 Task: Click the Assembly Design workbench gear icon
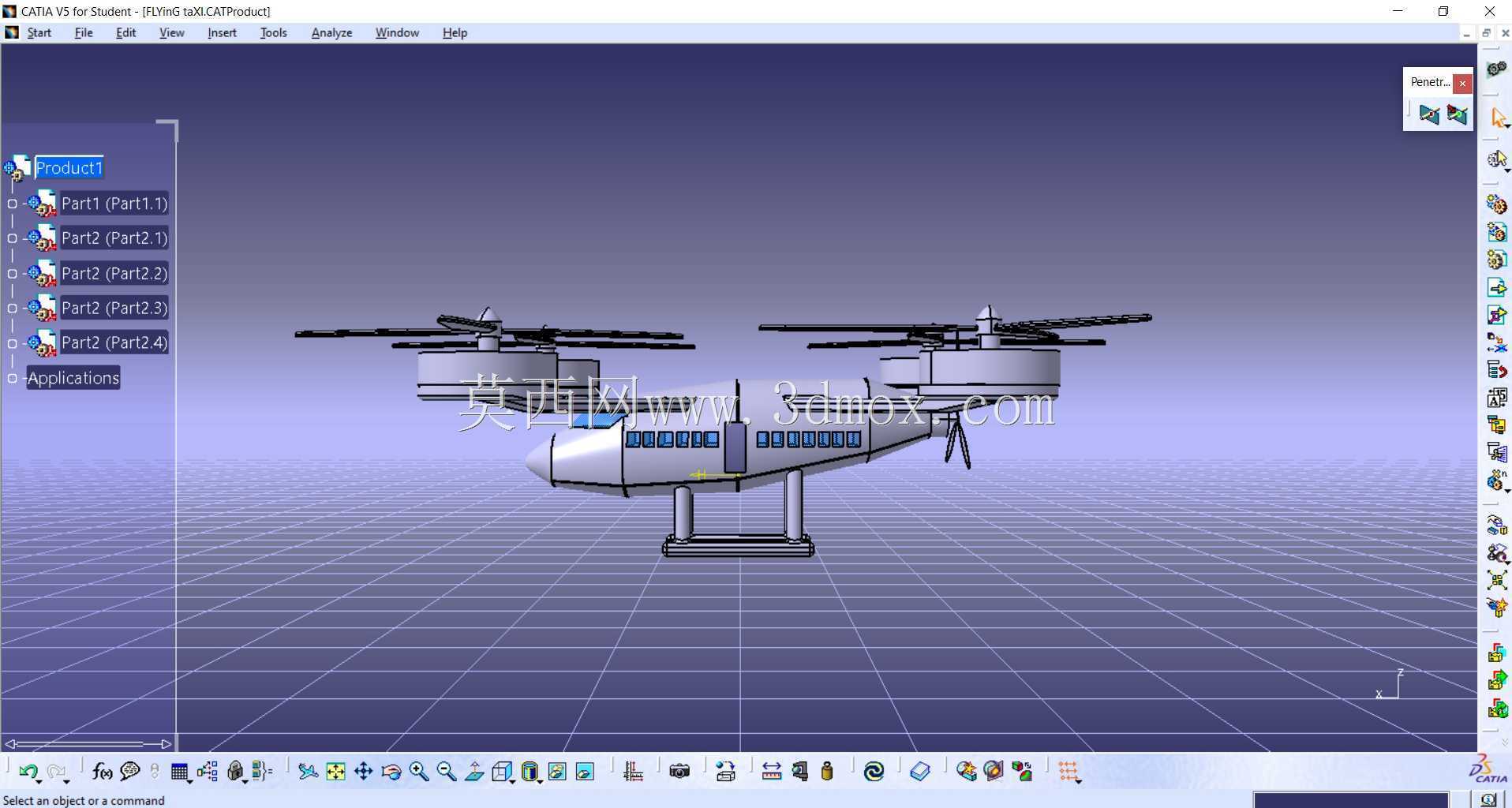tap(1496, 69)
